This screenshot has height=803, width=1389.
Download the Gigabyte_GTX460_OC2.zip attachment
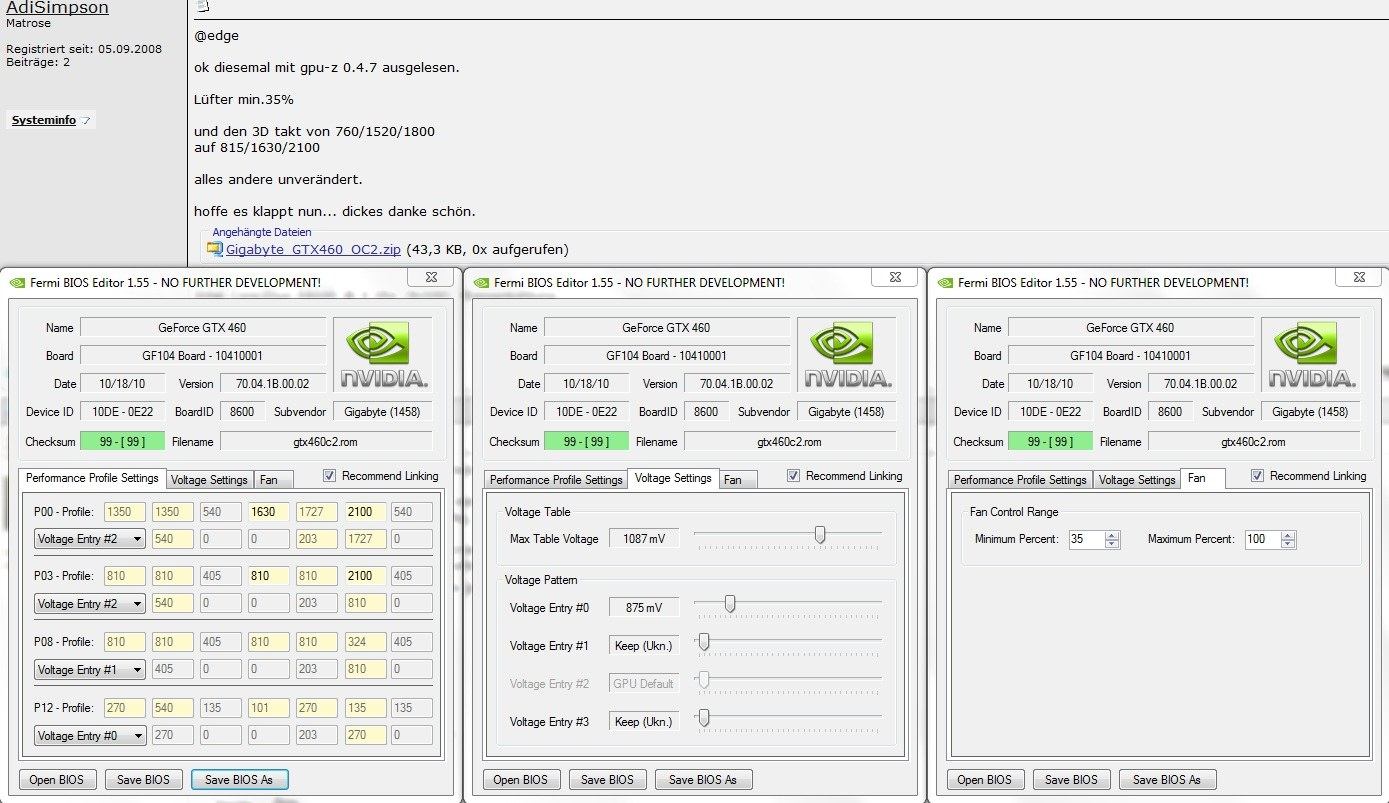tap(314, 249)
